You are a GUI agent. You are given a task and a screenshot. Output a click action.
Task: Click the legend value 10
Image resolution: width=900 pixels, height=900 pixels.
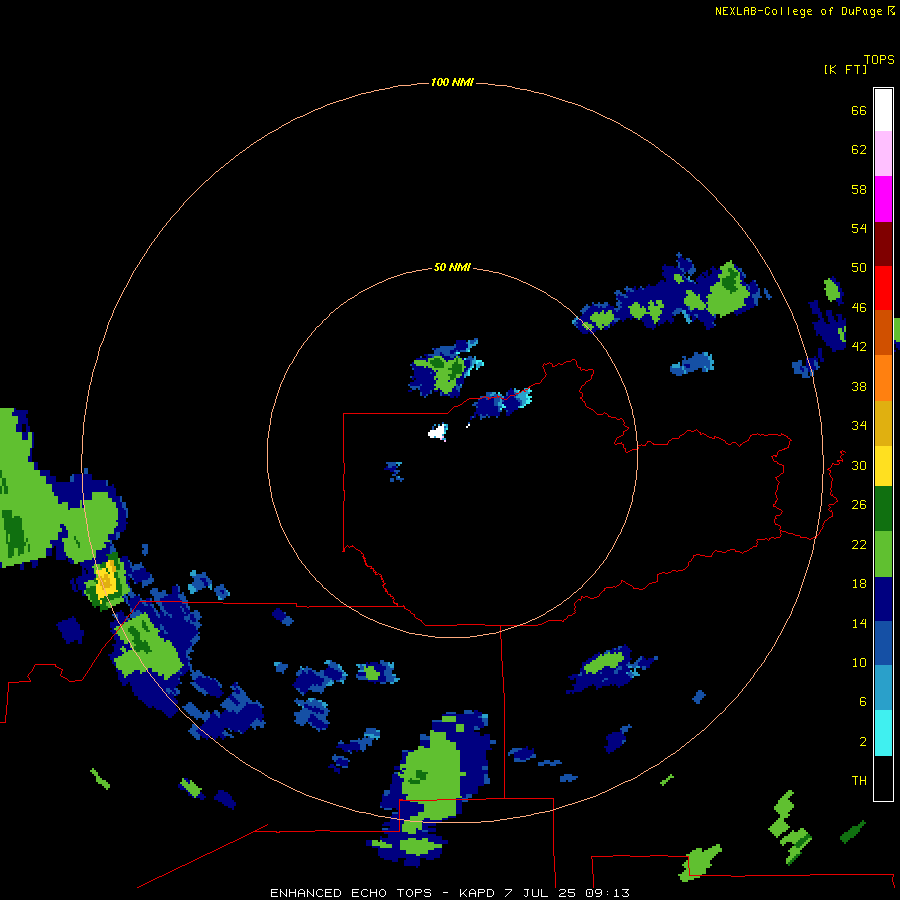pos(859,663)
